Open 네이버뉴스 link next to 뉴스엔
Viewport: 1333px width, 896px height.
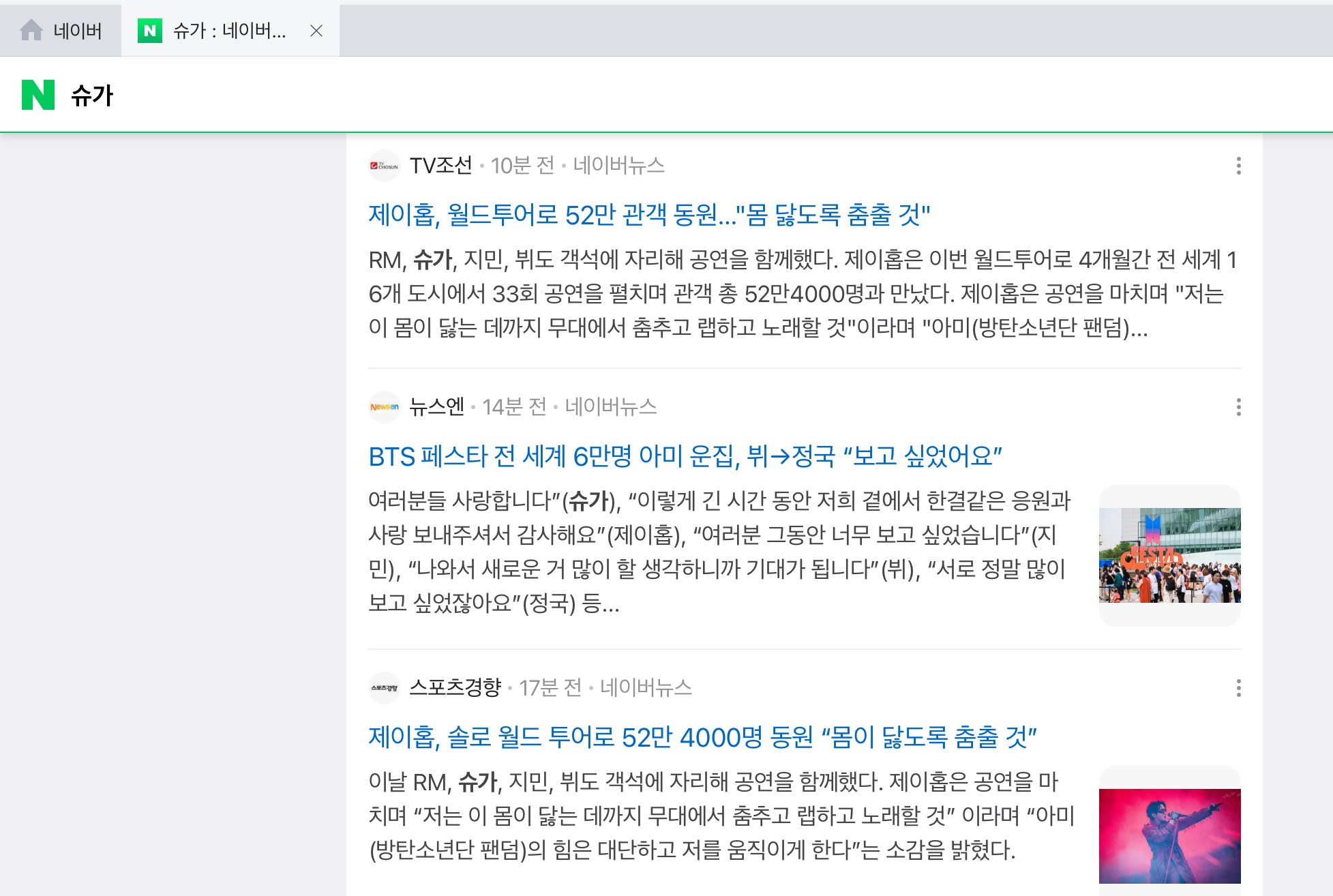click(611, 407)
